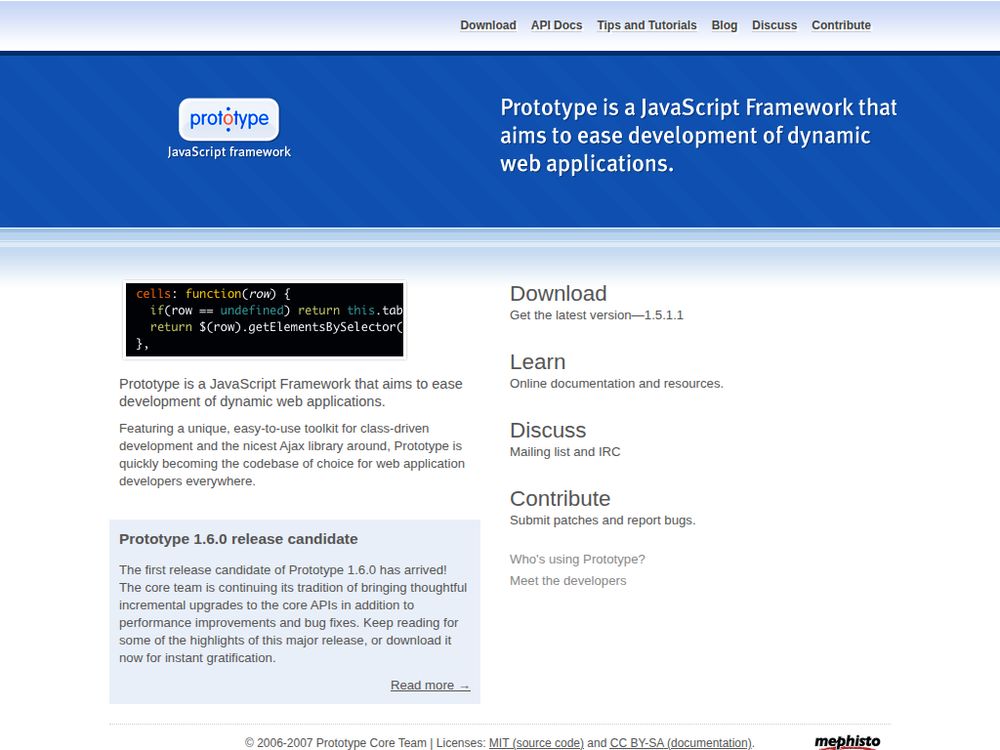The width and height of the screenshot is (1000, 750).
Task: Click 'Read more →' on release candidate post
Action: 430,685
